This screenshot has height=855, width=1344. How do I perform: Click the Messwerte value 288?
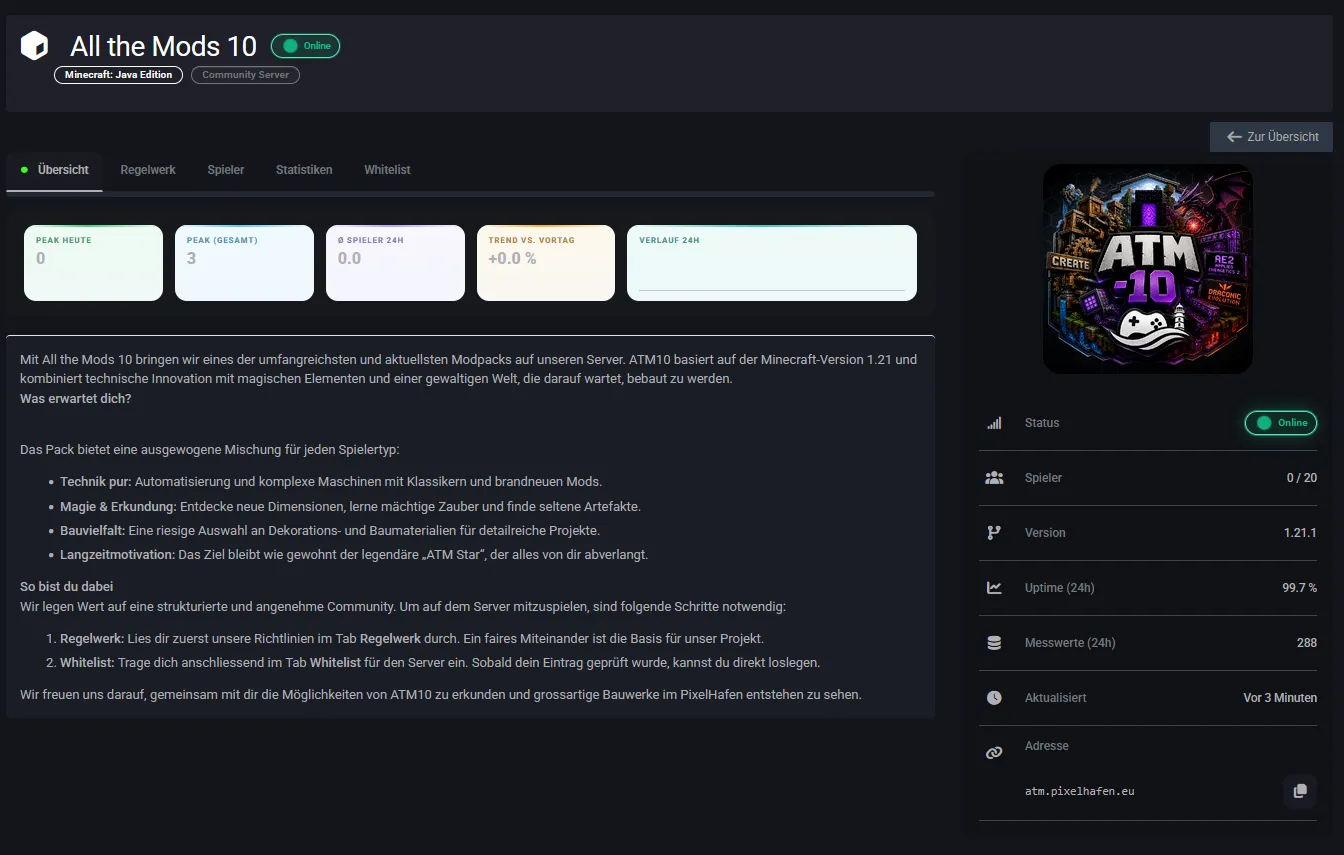pos(1307,643)
